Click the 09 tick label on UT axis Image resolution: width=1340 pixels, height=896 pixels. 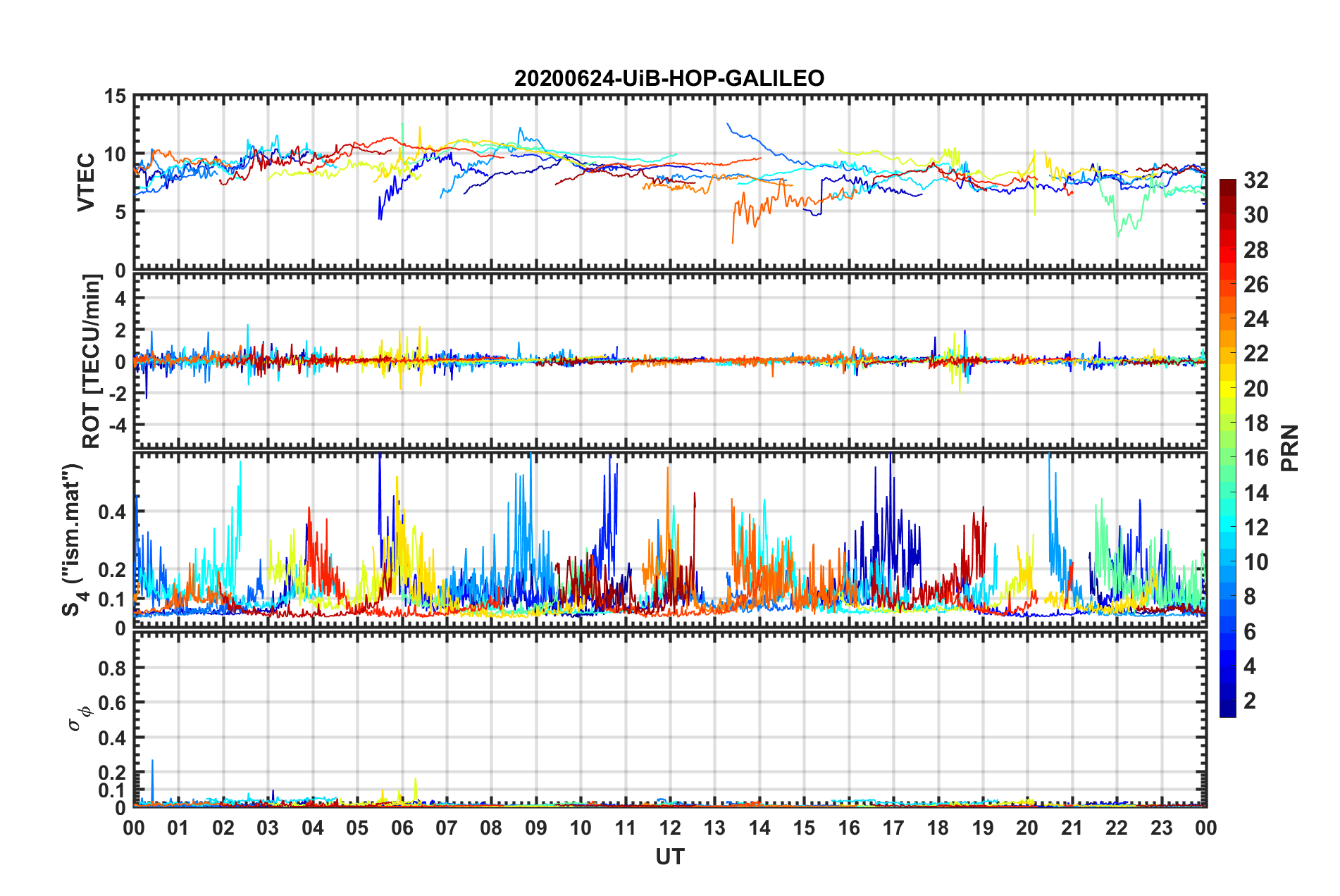click(x=536, y=828)
